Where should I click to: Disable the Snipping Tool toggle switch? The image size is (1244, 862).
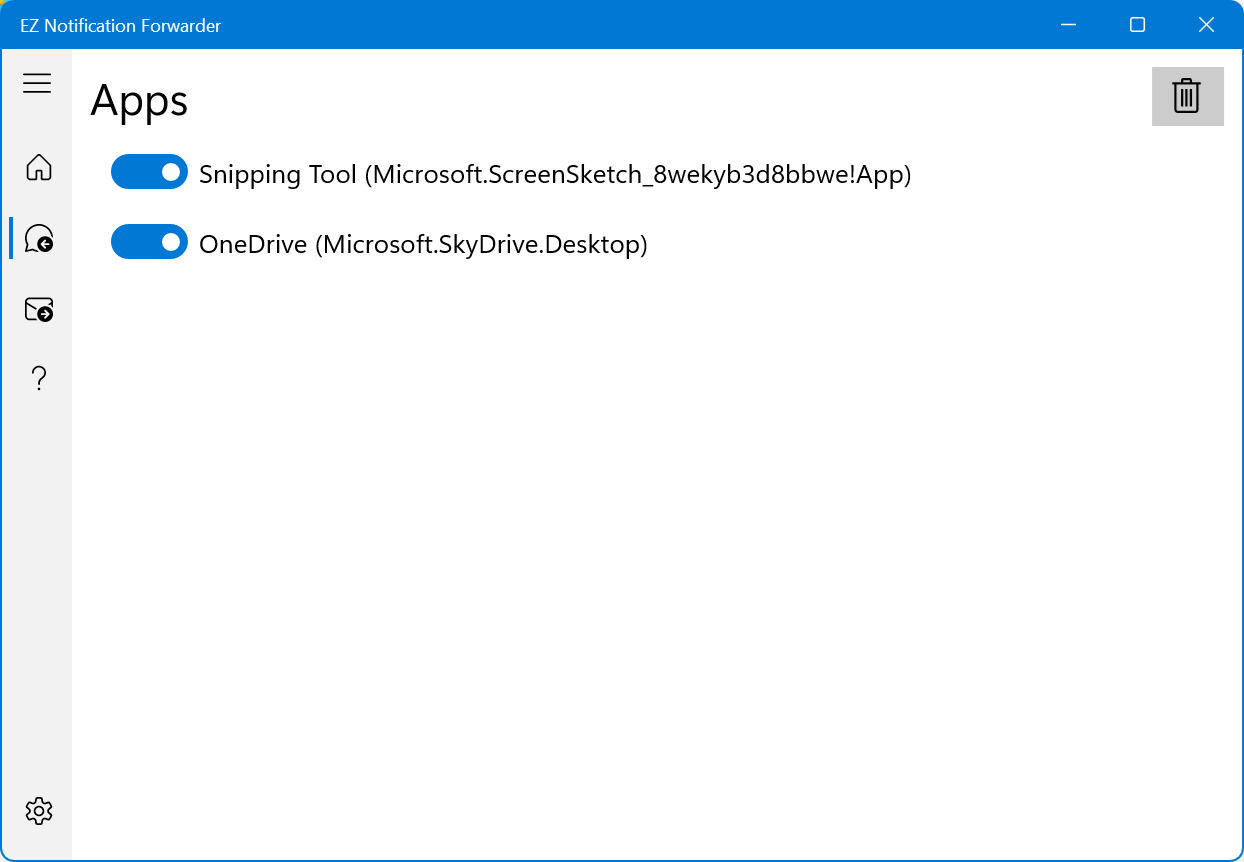click(149, 172)
